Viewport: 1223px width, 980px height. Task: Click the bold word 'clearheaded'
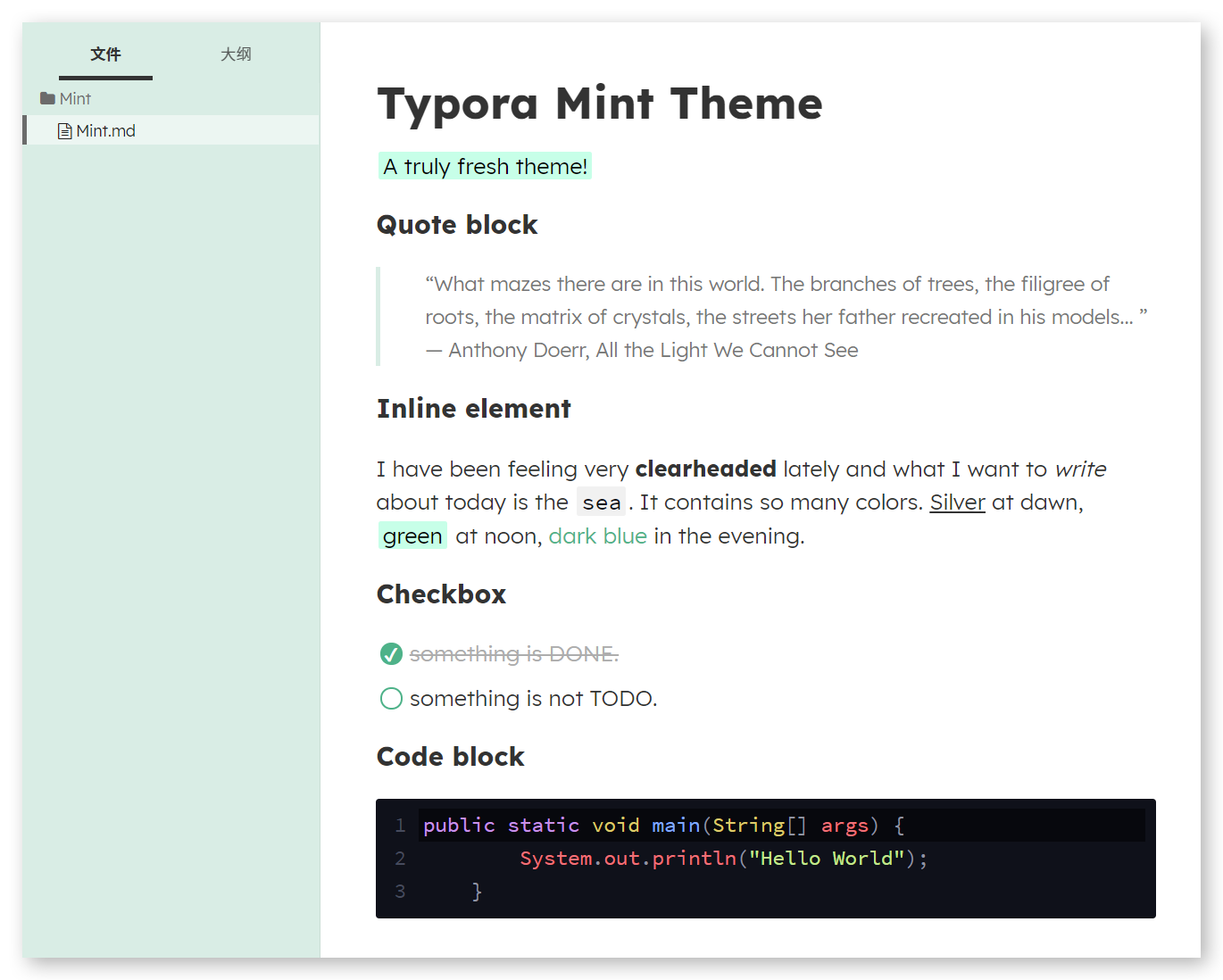pos(705,469)
